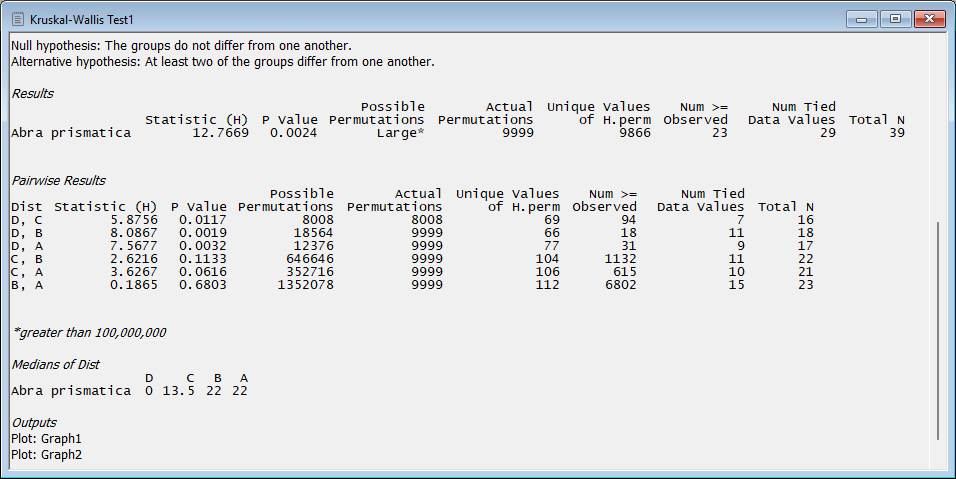Click the Pairwise Results heading
The height and width of the screenshot is (479, 956).
pos(58,181)
